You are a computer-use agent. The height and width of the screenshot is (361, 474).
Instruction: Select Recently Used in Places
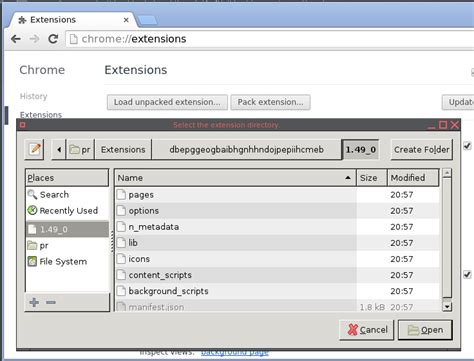pyautogui.click(x=67, y=211)
